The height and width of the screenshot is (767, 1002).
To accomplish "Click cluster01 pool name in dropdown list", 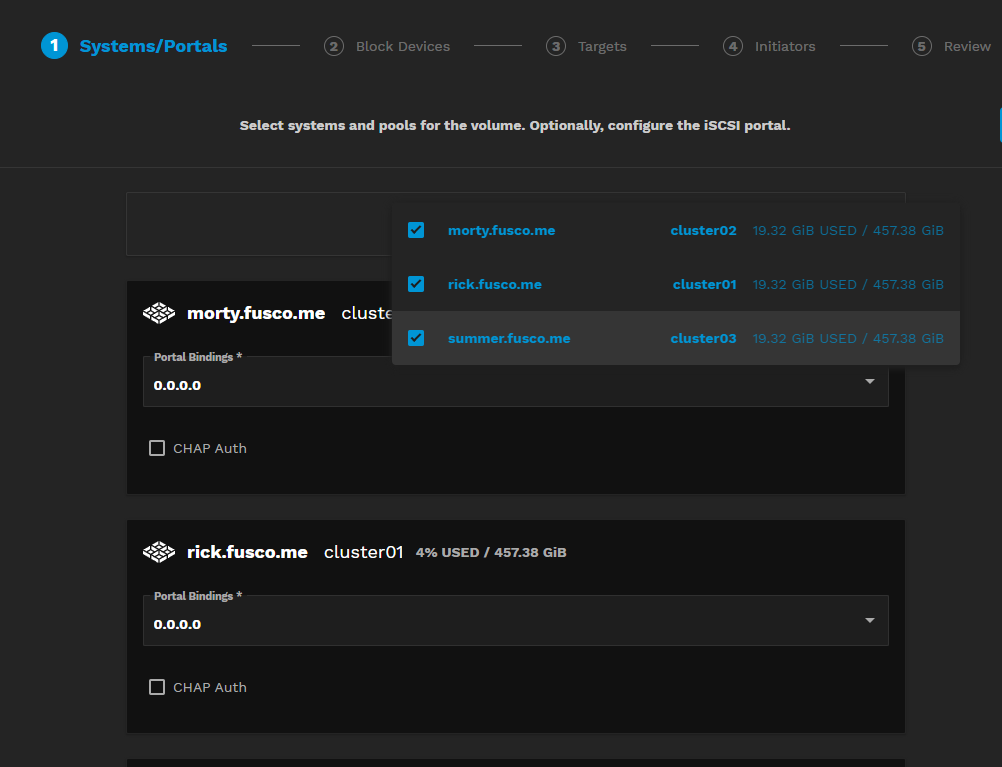I will point(704,284).
